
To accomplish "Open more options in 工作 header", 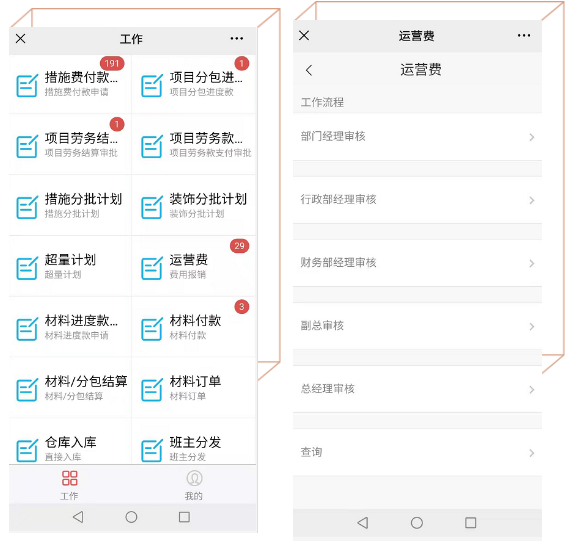I will click(x=237, y=38).
